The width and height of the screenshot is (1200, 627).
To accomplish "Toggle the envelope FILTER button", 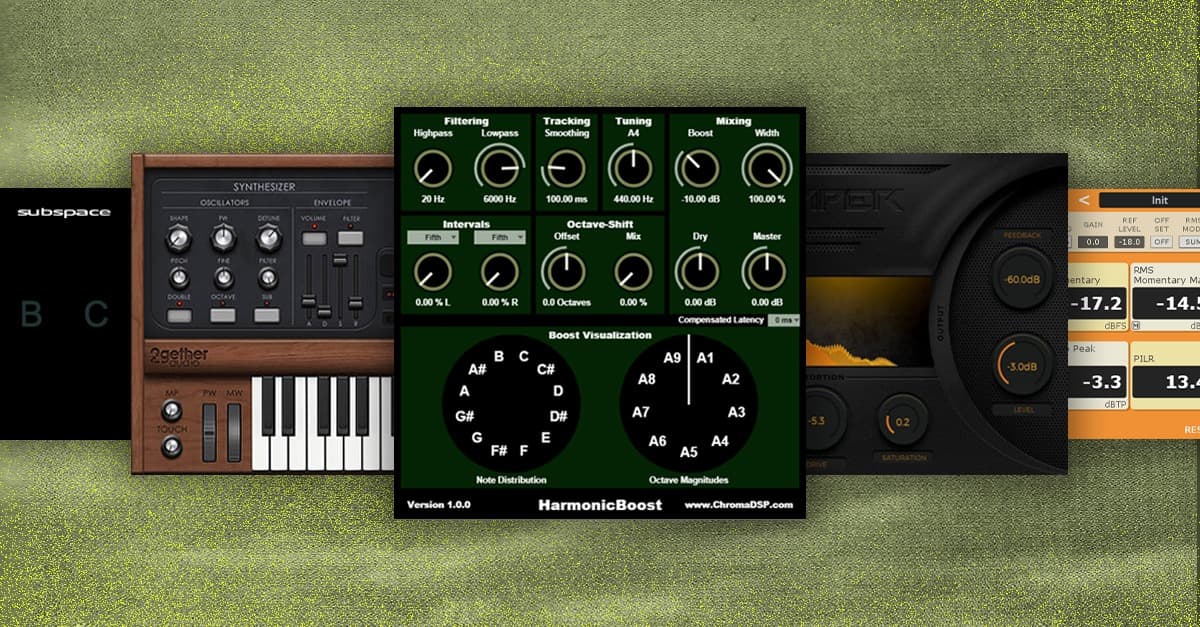I will pyautogui.click(x=349, y=237).
